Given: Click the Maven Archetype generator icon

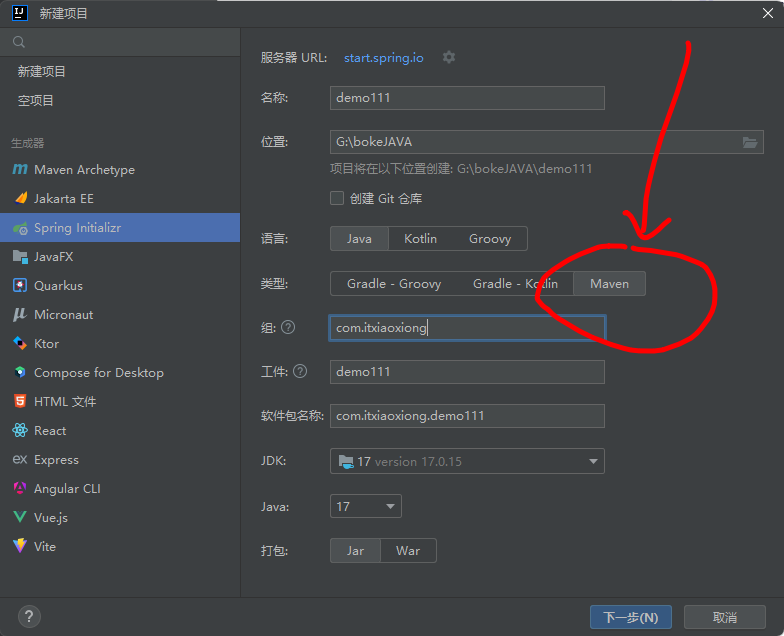Looking at the screenshot, I should coord(20,170).
